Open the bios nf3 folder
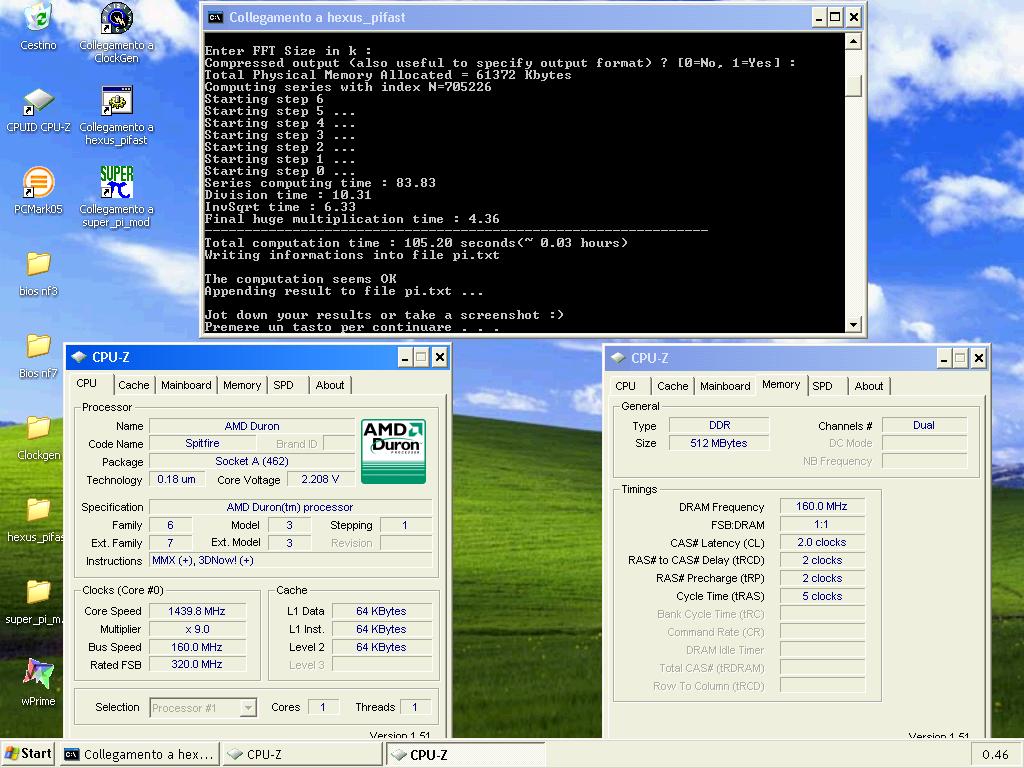1024x768 pixels. (x=38, y=273)
